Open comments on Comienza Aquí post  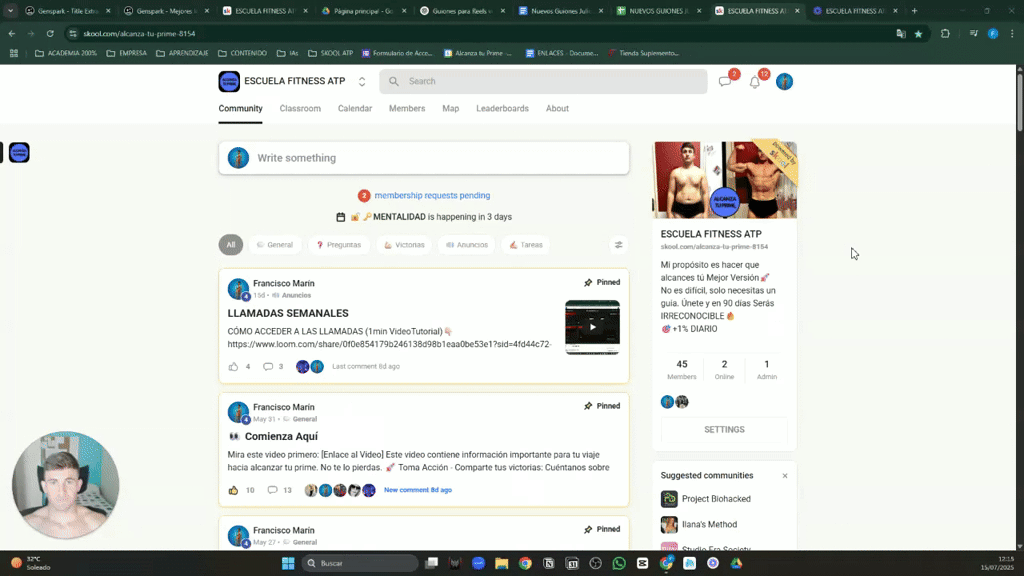[x=272, y=490]
